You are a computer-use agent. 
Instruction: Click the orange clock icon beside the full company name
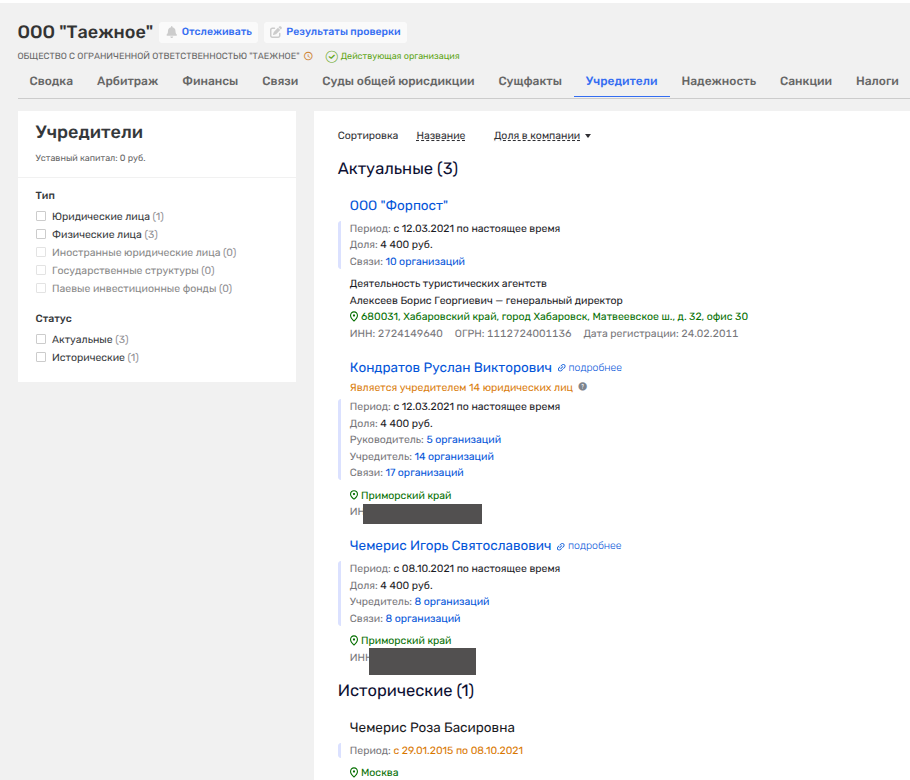click(308, 56)
